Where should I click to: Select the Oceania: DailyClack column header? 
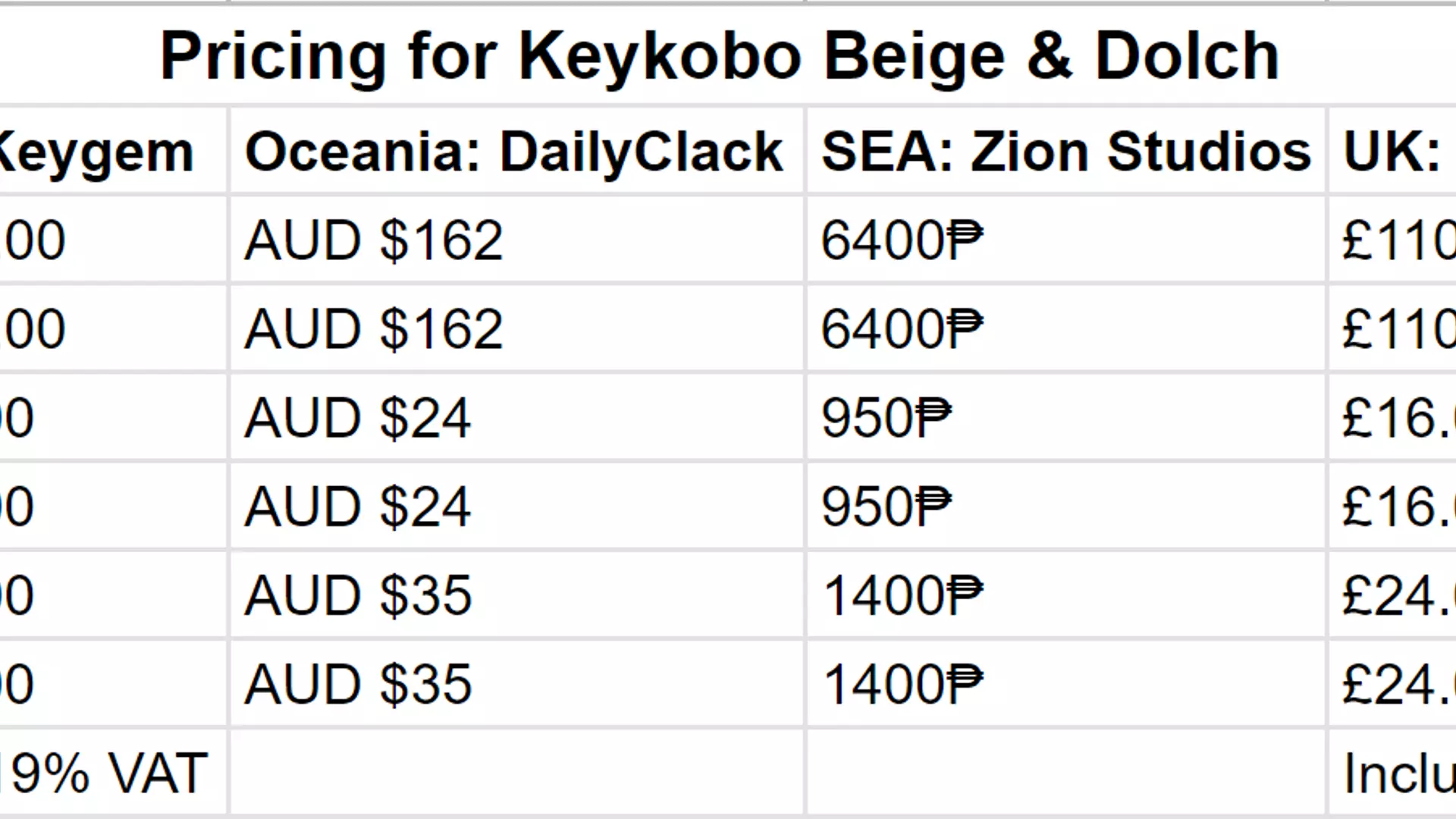pyautogui.click(x=513, y=152)
